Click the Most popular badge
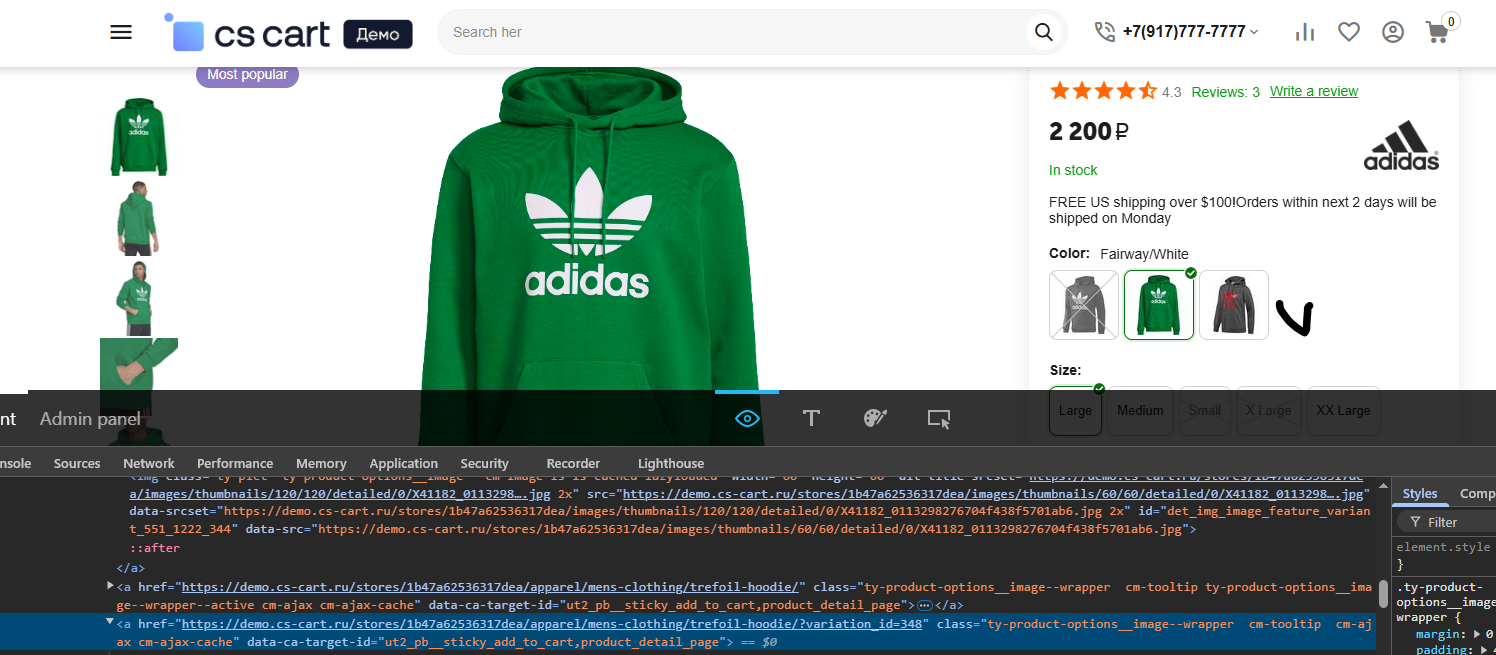The width and height of the screenshot is (1496, 655). click(x=247, y=74)
